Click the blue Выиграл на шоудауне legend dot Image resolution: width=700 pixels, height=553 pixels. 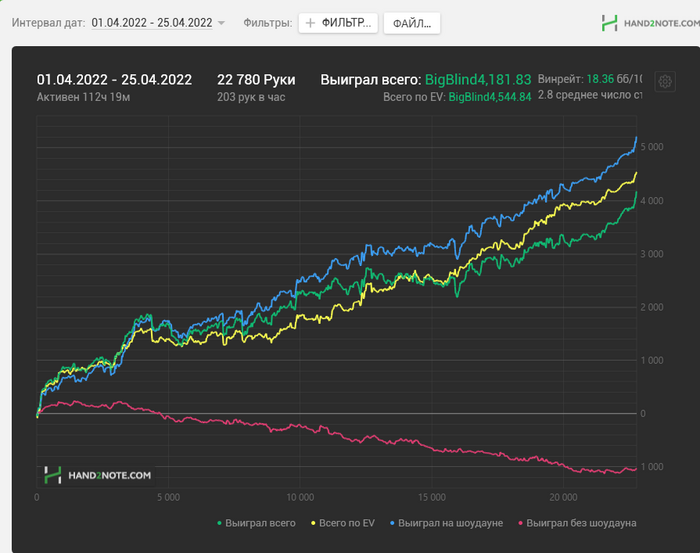tap(392, 523)
